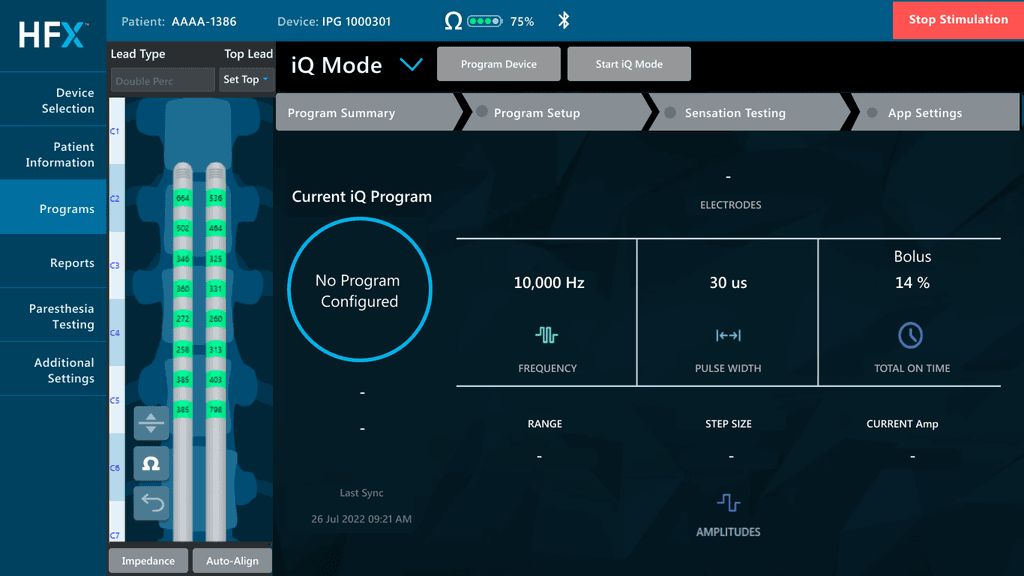The image size is (1024, 576).
Task: Open Device Selection in sidebar
Action: tap(54, 100)
